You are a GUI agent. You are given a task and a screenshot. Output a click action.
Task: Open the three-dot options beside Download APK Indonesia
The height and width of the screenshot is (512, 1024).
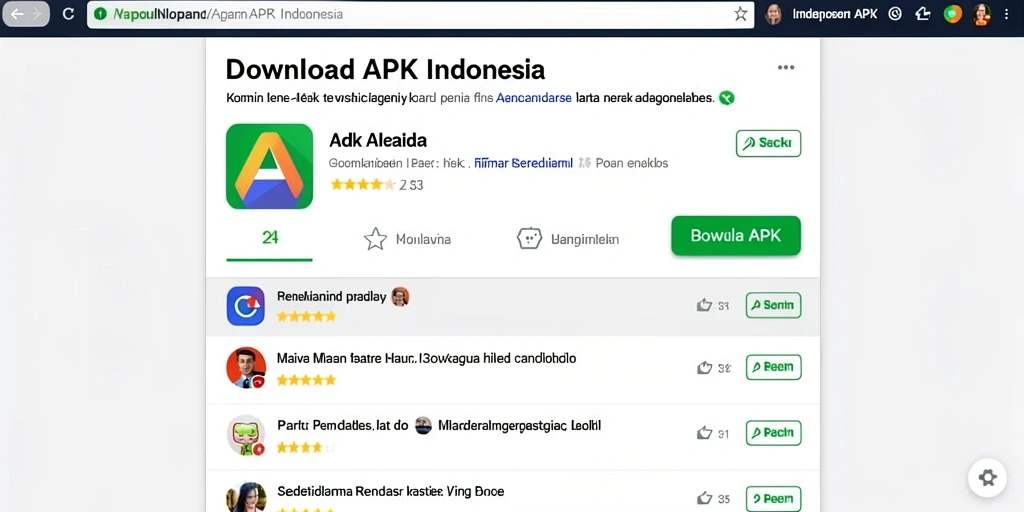tap(786, 67)
